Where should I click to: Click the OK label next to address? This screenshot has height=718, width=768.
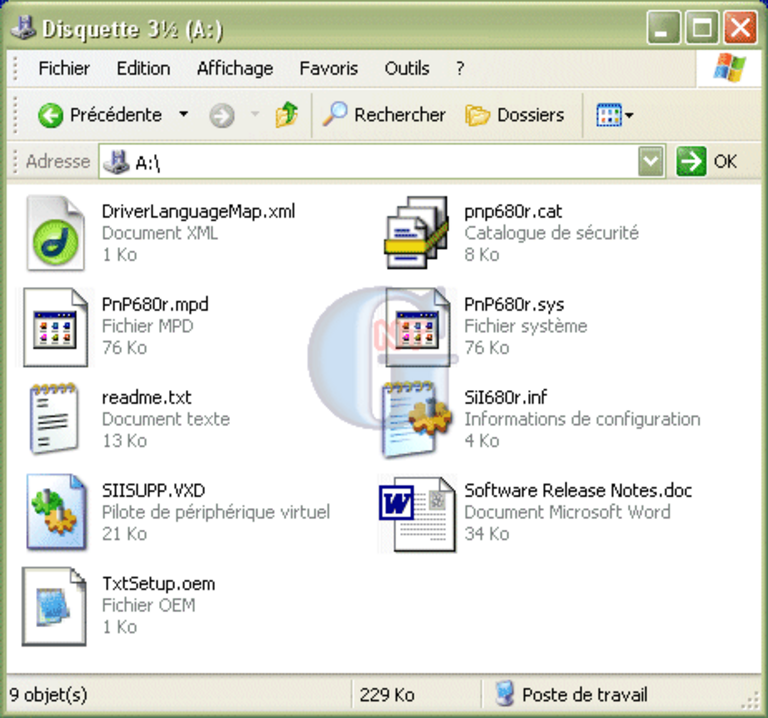[x=725, y=162]
